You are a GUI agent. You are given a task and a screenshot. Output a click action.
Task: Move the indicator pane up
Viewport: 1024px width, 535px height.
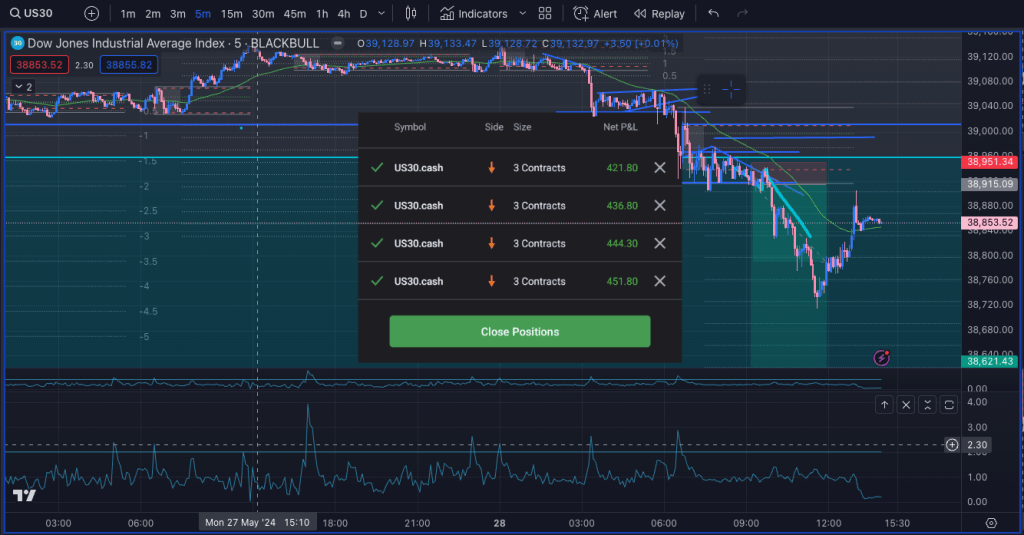pyautogui.click(x=884, y=404)
